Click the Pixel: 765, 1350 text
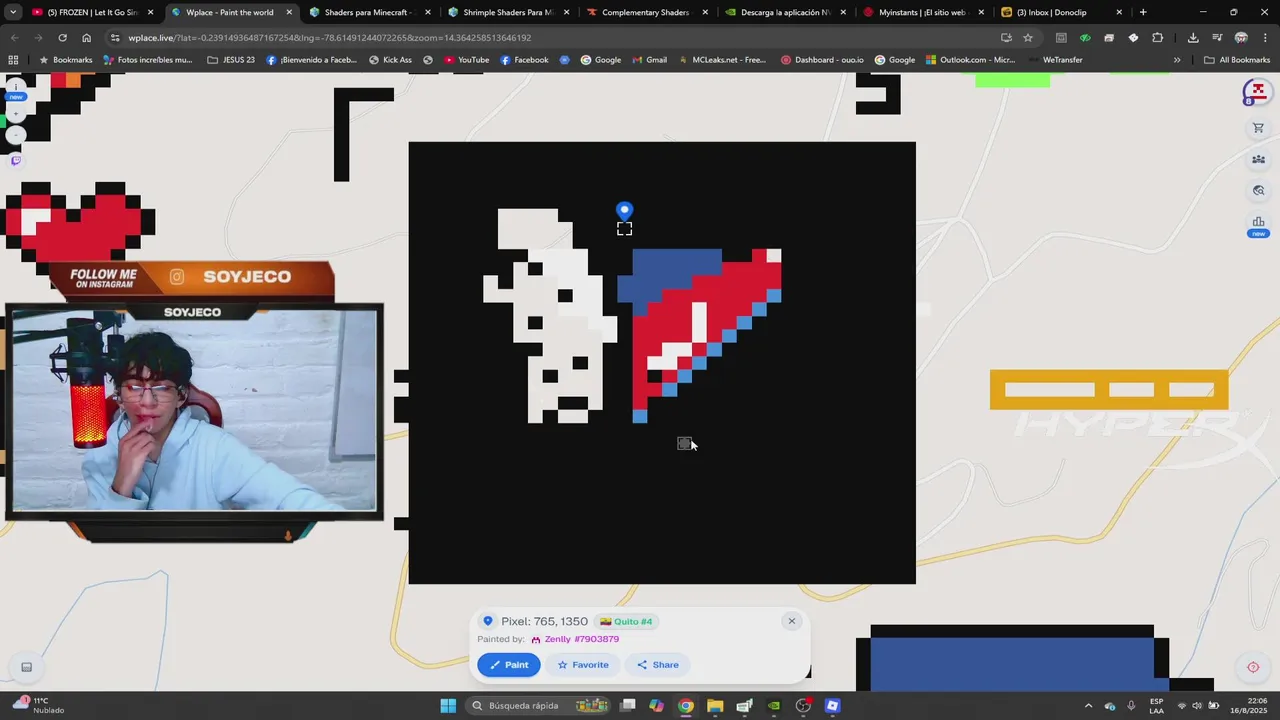The width and height of the screenshot is (1280, 720). point(544,621)
